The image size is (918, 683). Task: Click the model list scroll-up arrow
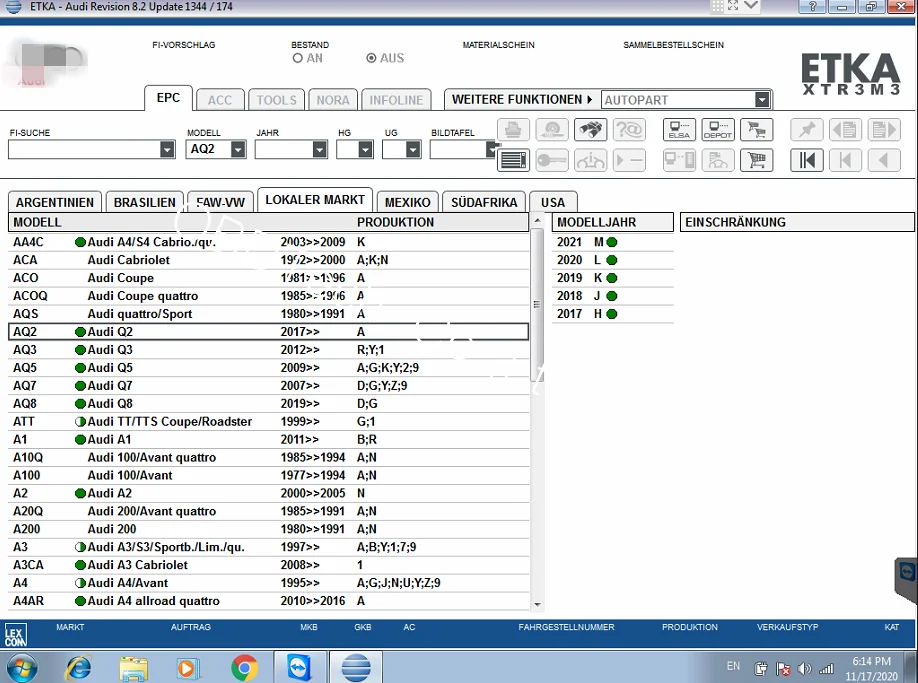point(537,221)
